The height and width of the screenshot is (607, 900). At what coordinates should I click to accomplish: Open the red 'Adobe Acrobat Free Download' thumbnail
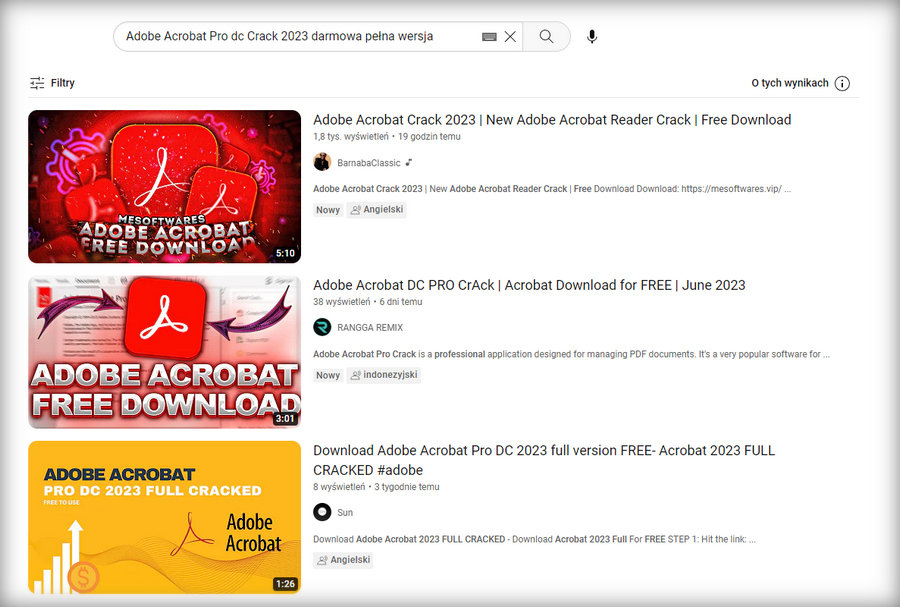tap(164, 186)
